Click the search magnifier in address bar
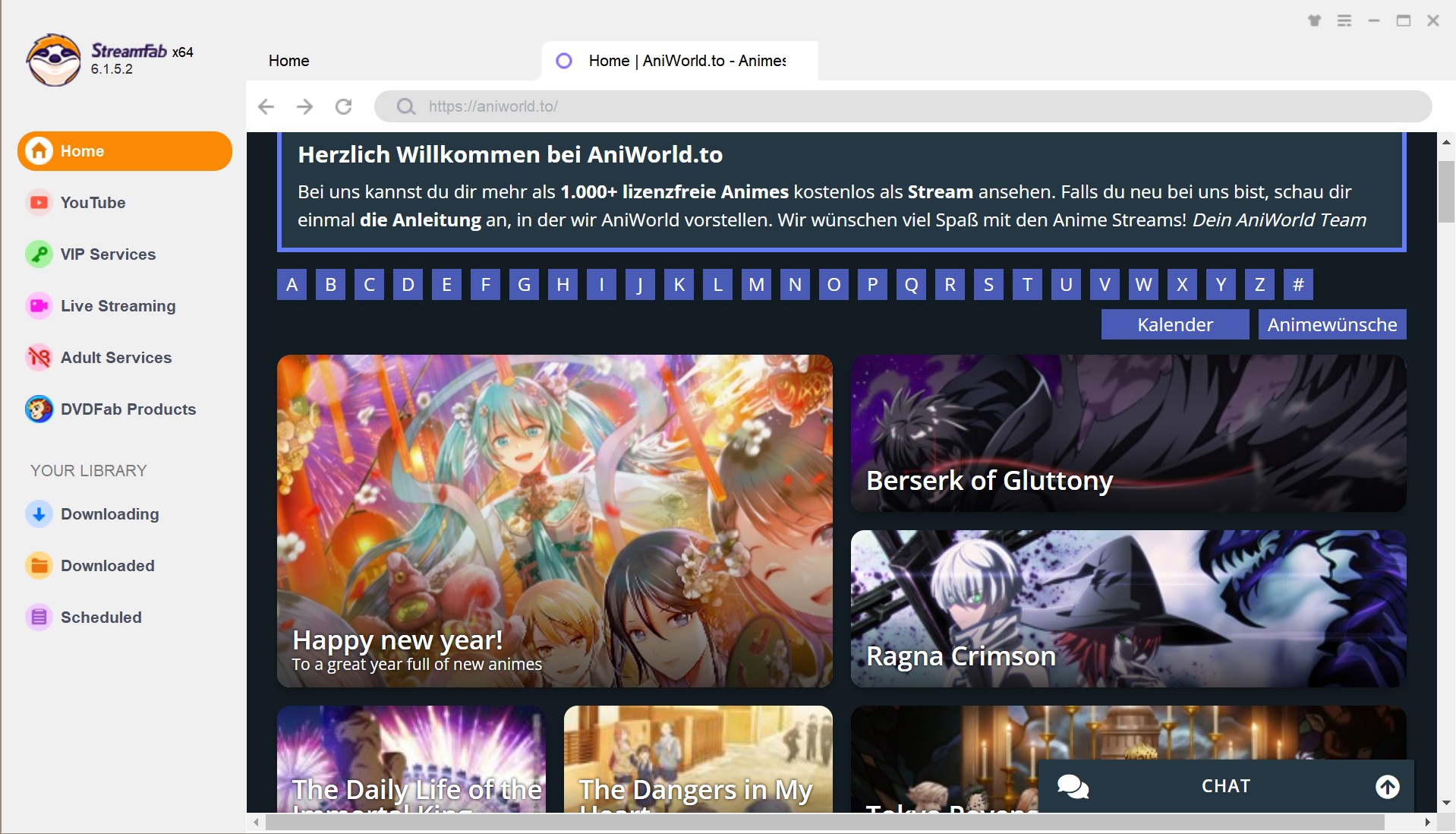1456x834 pixels. point(406,106)
